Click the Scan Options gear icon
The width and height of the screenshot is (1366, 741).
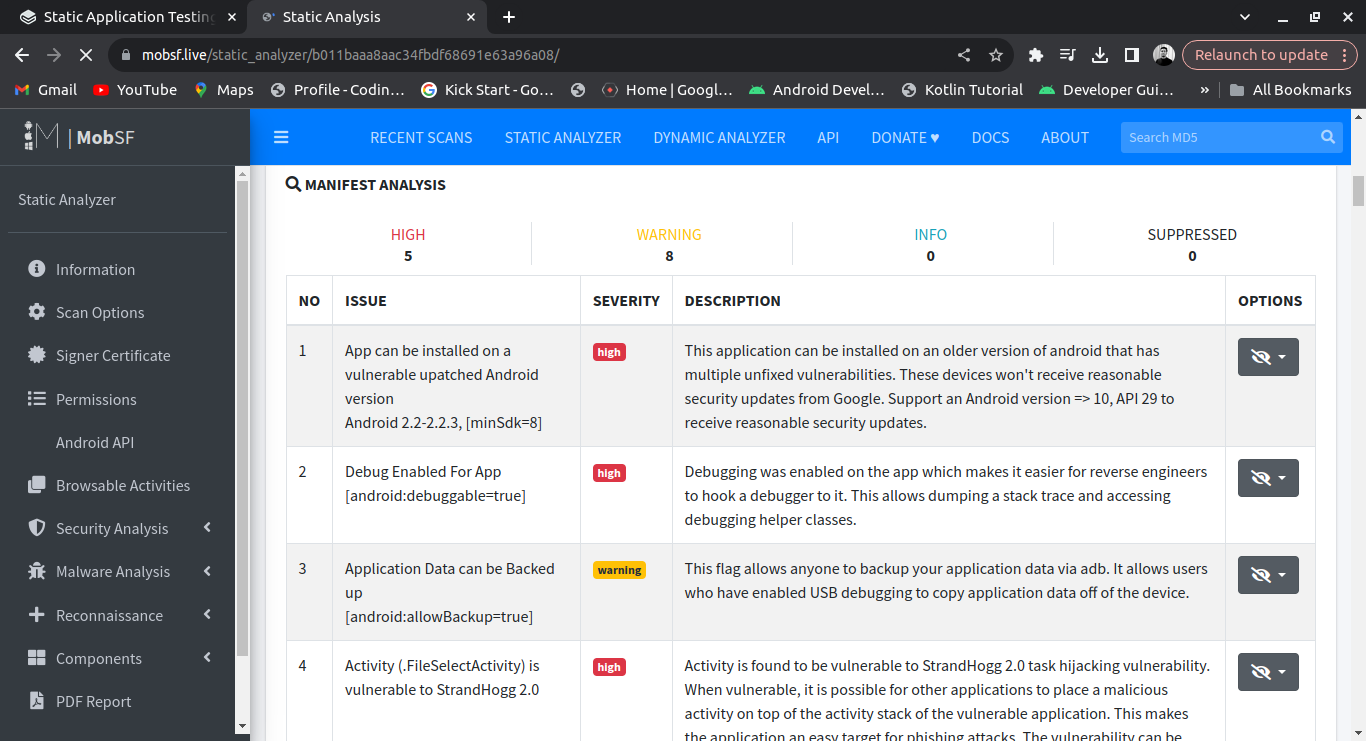(x=37, y=312)
